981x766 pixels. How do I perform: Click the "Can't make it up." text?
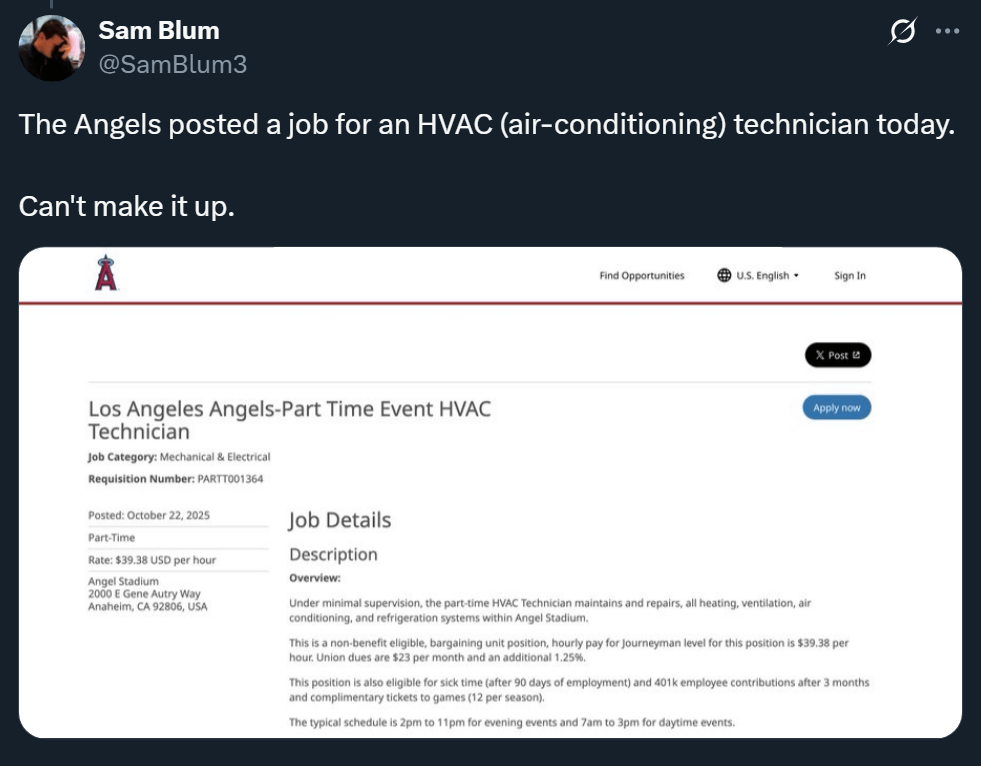(x=126, y=207)
